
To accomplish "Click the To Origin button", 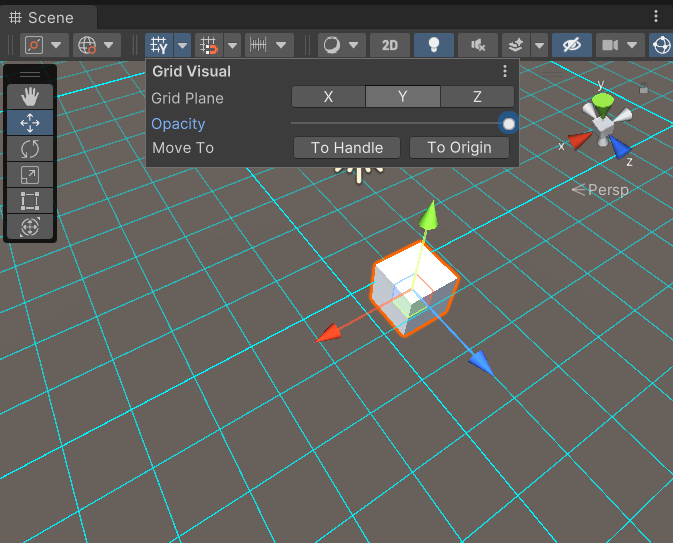I will click(459, 148).
